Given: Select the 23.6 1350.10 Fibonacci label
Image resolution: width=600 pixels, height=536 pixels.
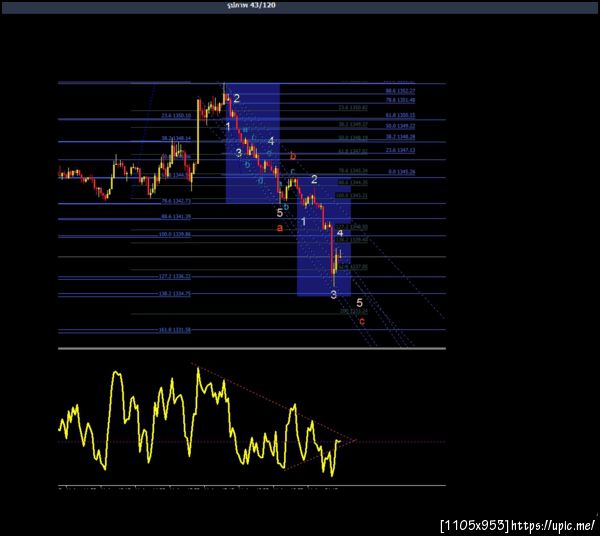Looking at the screenshot, I should point(176,116).
